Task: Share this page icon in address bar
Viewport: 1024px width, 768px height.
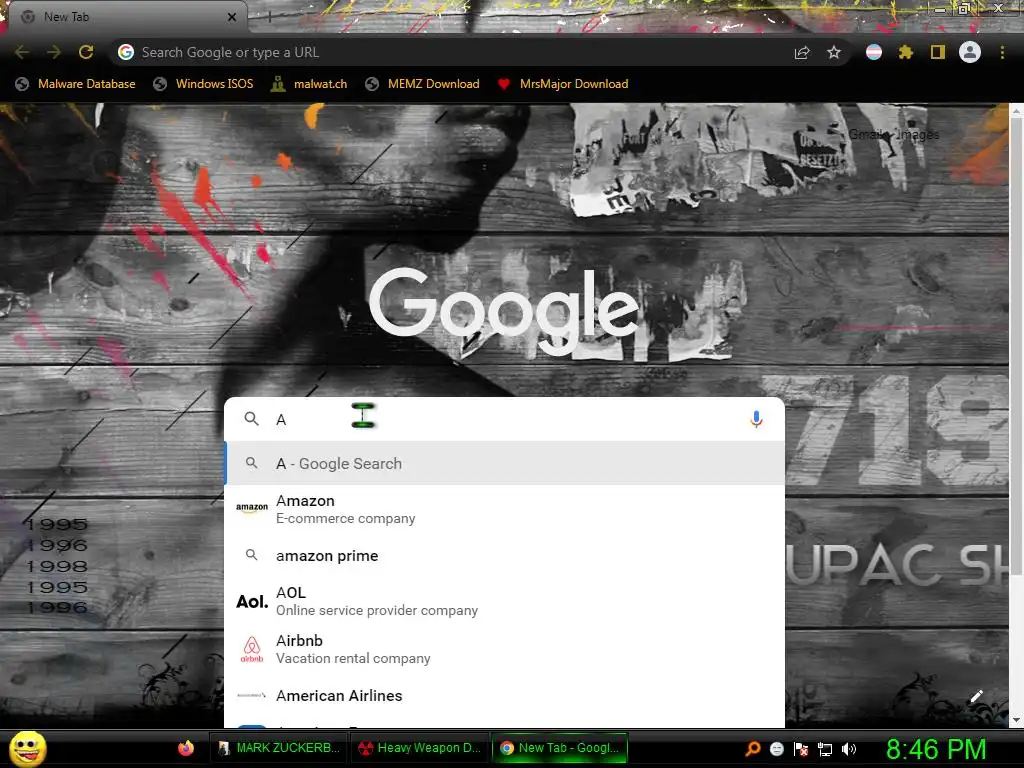Action: pyautogui.click(x=802, y=52)
